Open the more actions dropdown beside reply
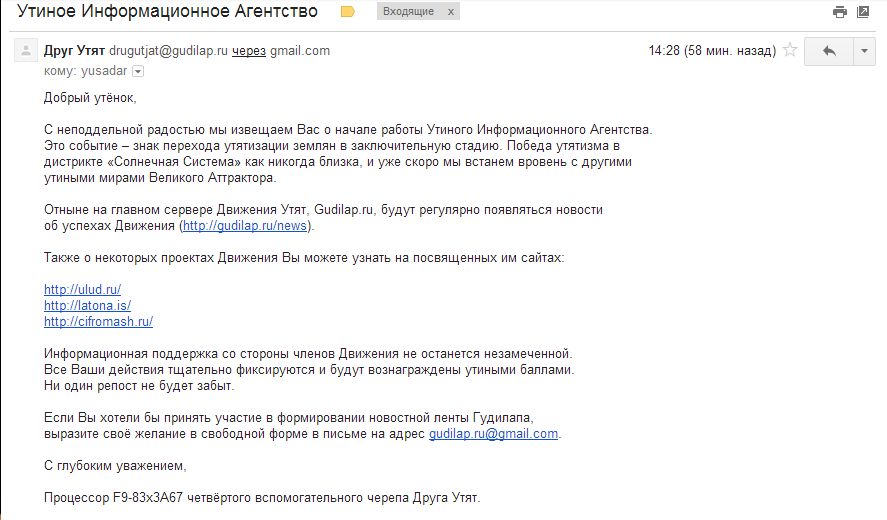Image resolution: width=887 pixels, height=520 pixels. click(863, 51)
